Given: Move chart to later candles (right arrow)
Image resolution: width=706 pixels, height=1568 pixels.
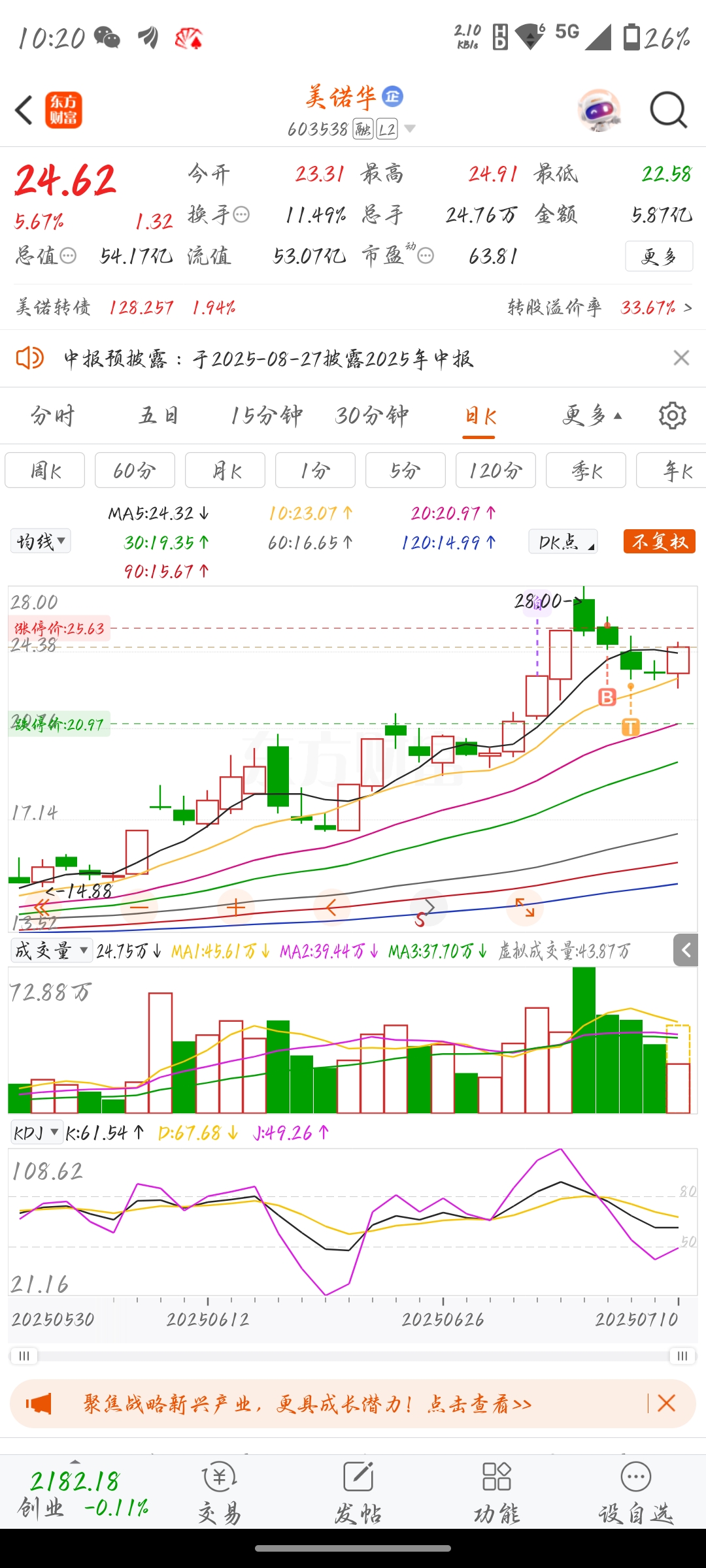Looking at the screenshot, I should (x=428, y=907).
